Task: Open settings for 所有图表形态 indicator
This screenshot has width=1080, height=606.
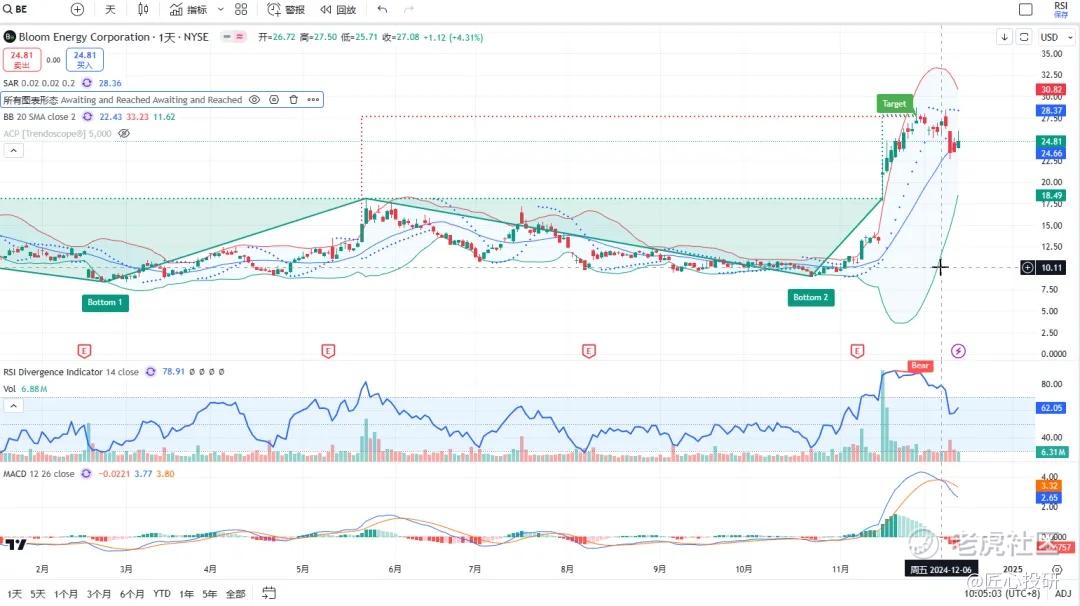Action: click(274, 100)
